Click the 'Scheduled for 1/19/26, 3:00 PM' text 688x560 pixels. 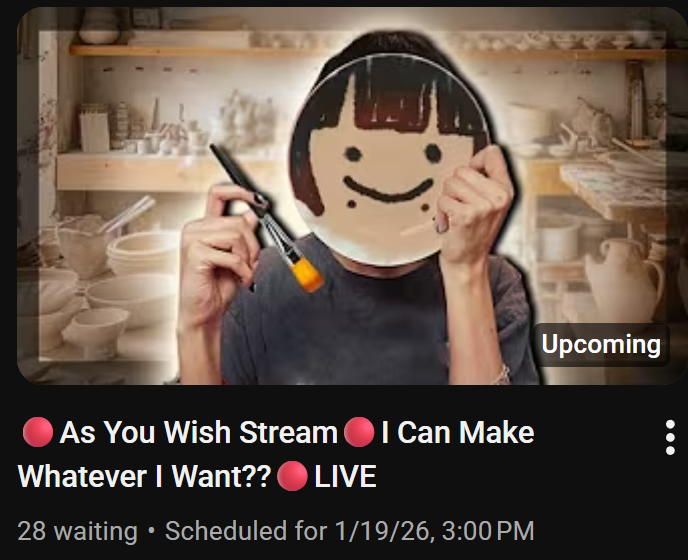coord(349,531)
